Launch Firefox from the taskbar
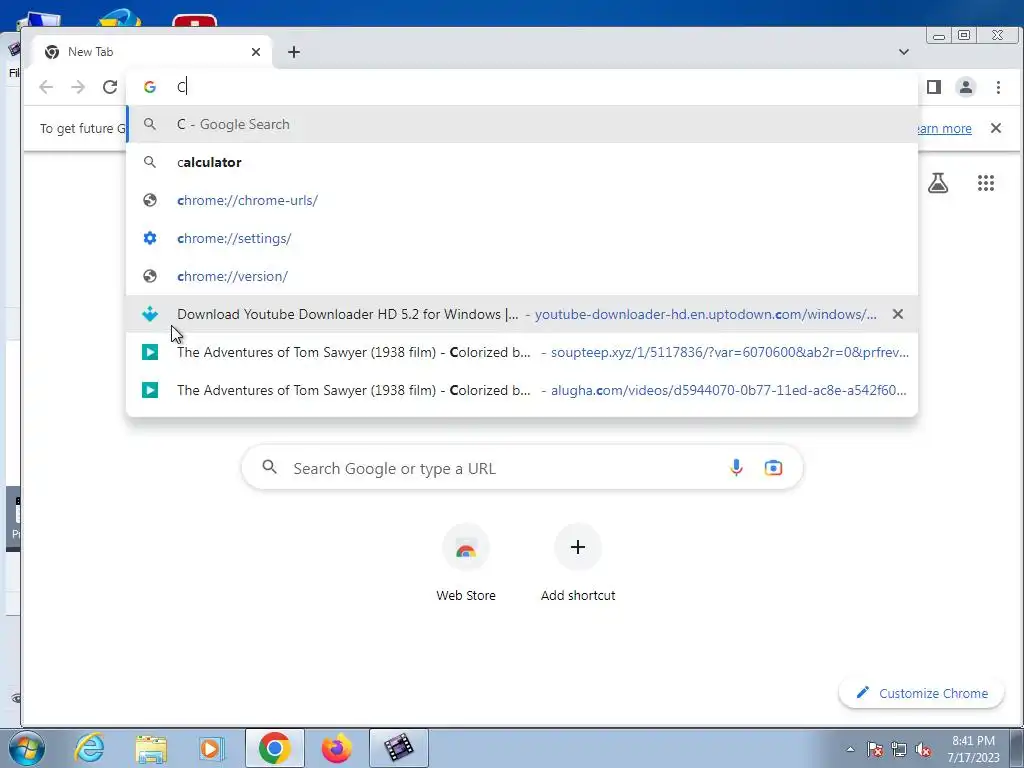 336,748
